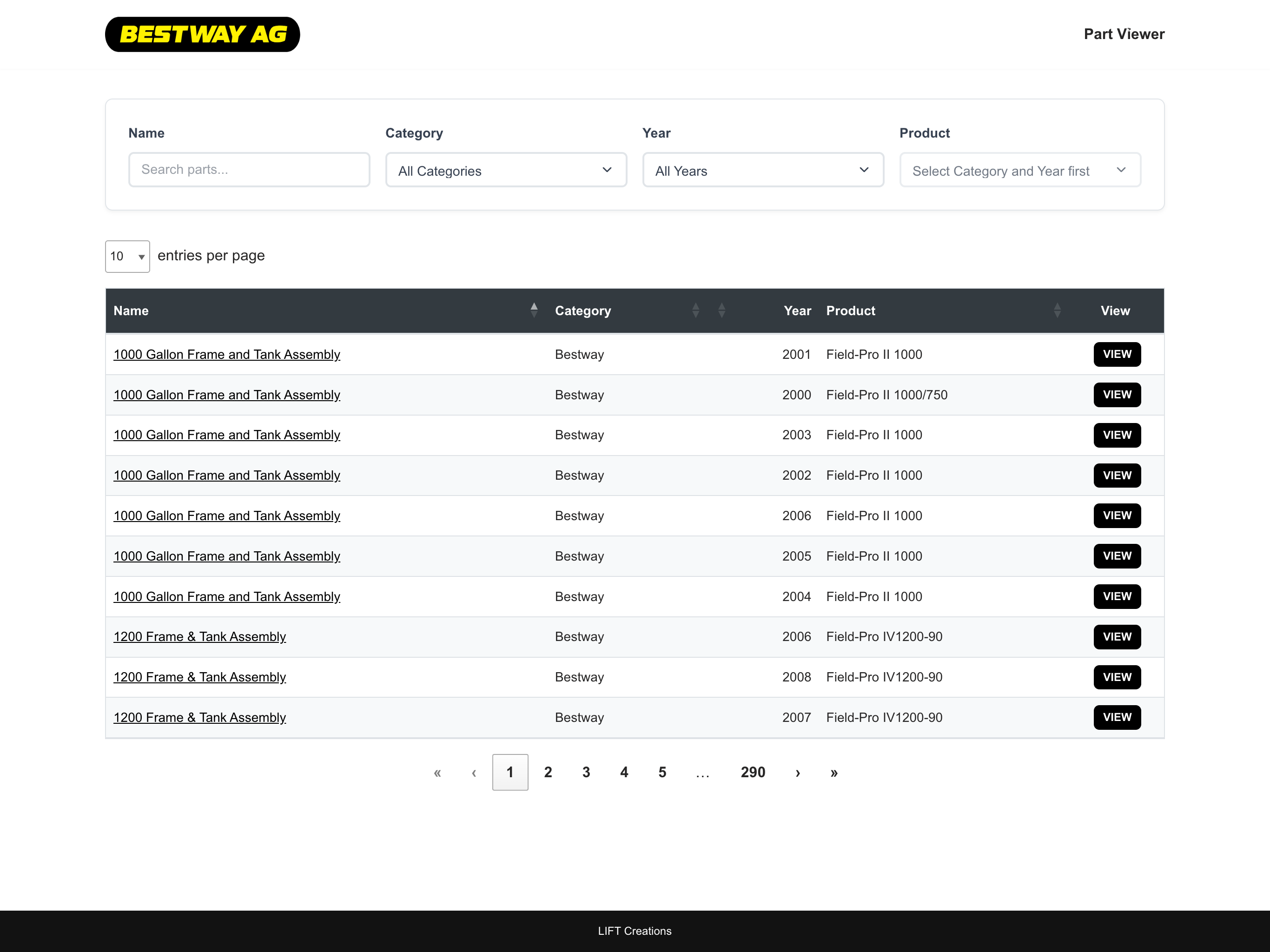Jump to last page double arrow
The image size is (1270, 952).
click(x=833, y=772)
